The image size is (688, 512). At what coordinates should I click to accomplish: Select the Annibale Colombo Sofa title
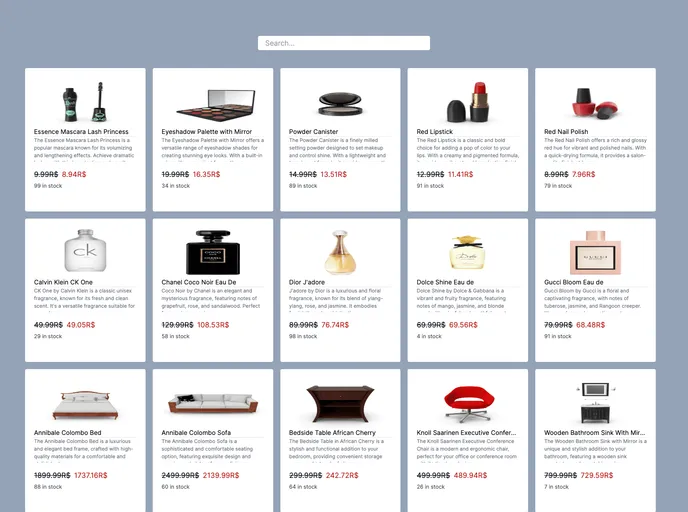[x=196, y=433]
